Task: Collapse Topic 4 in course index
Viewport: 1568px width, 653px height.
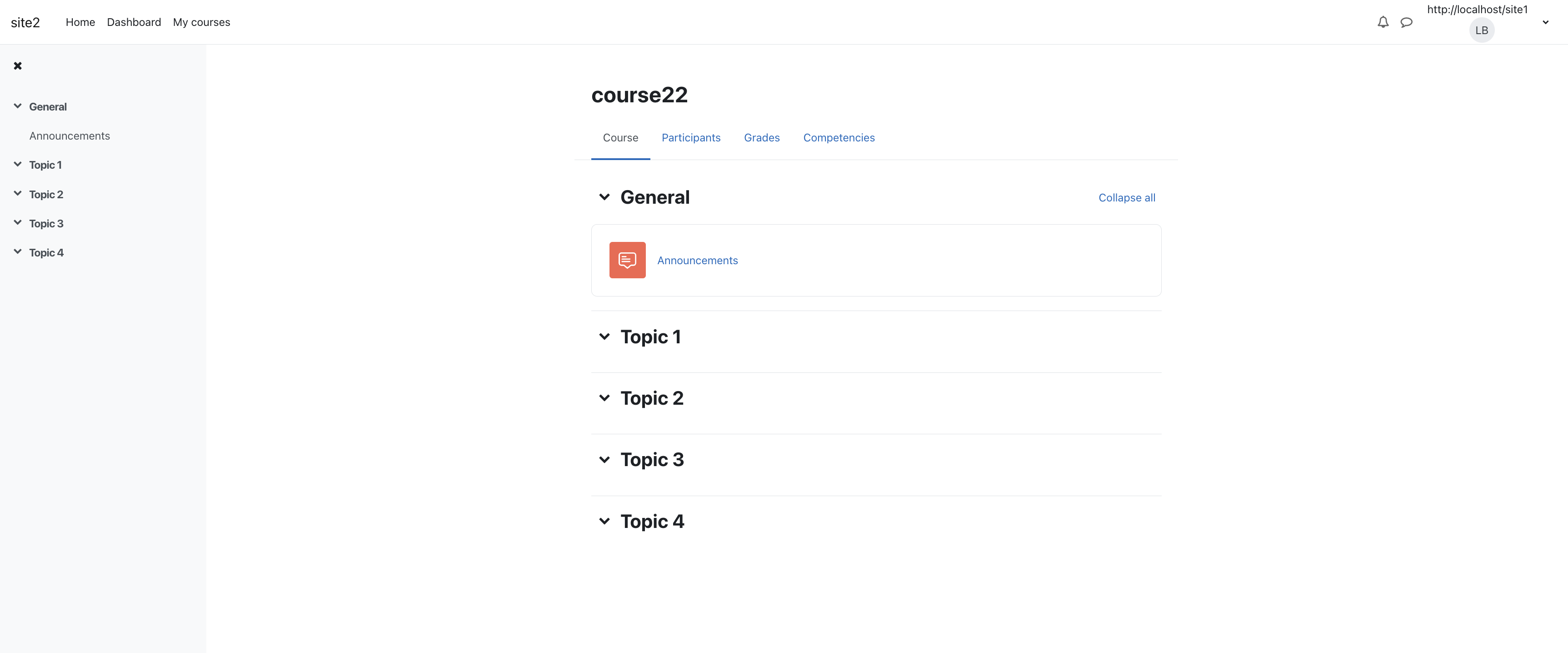Action: (x=18, y=252)
